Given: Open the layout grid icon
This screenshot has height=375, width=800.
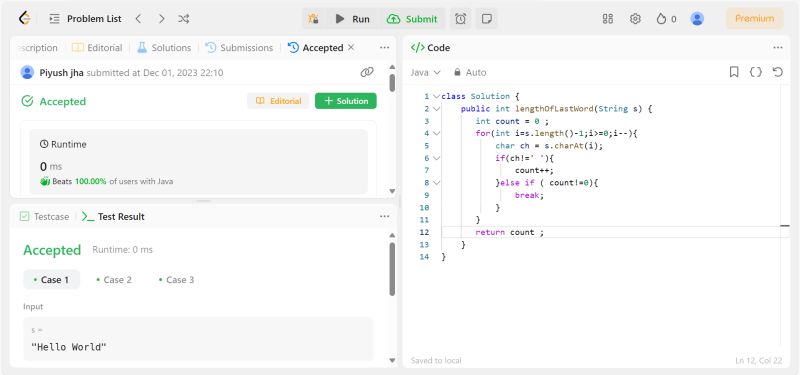Looking at the screenshot, I should click(x=608, y=19).
